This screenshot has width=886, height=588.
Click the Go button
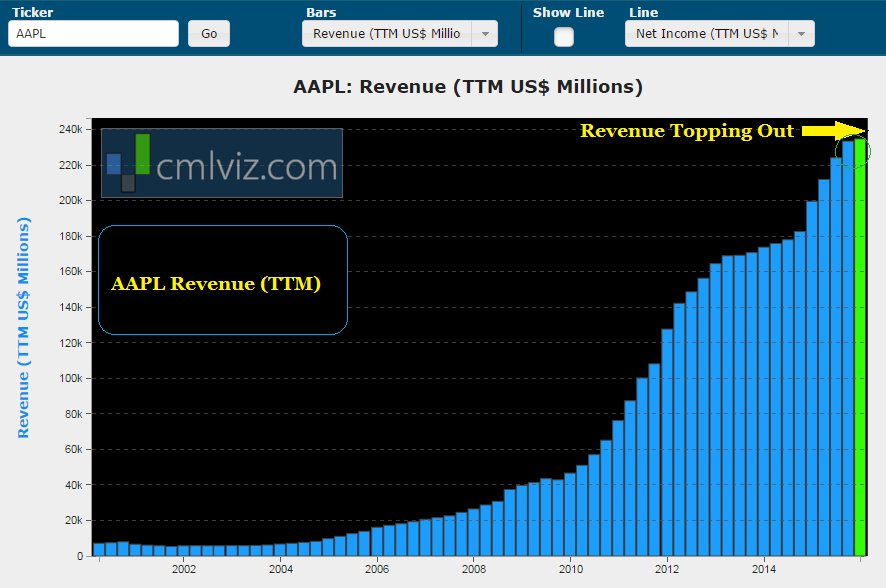(x=209, y=34)
